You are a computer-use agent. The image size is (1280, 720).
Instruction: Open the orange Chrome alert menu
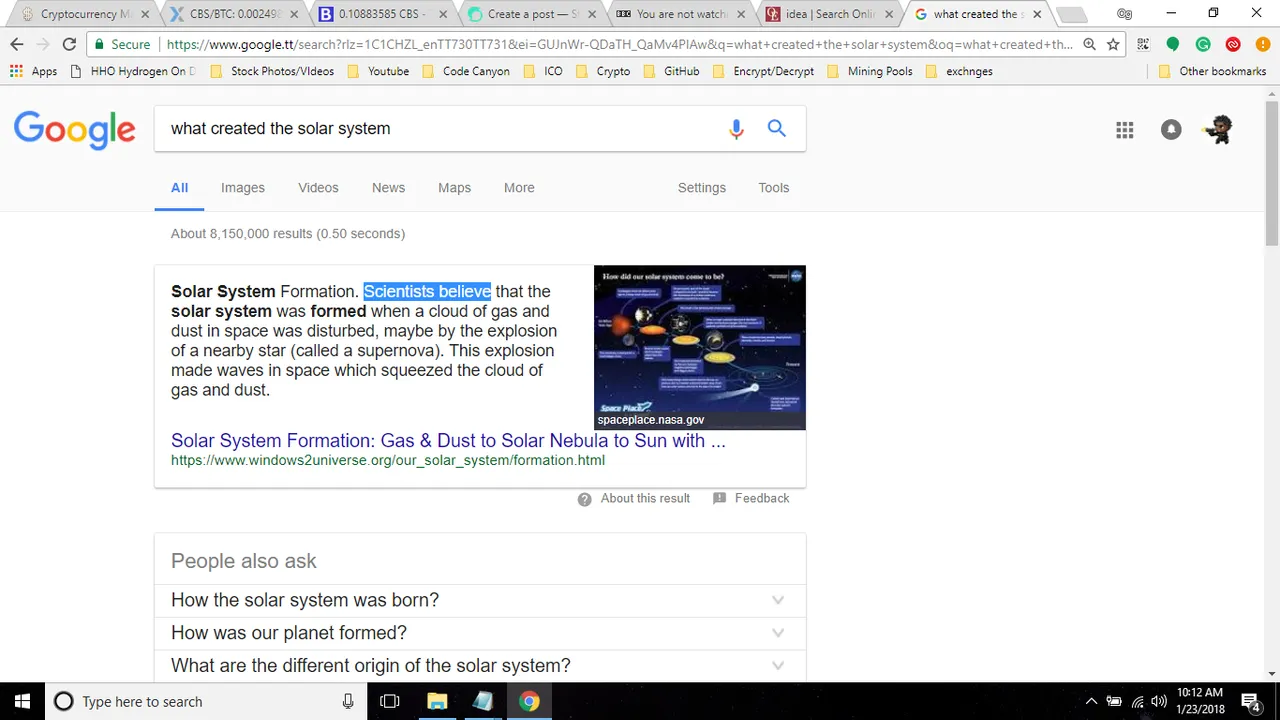click(1262, 44)
